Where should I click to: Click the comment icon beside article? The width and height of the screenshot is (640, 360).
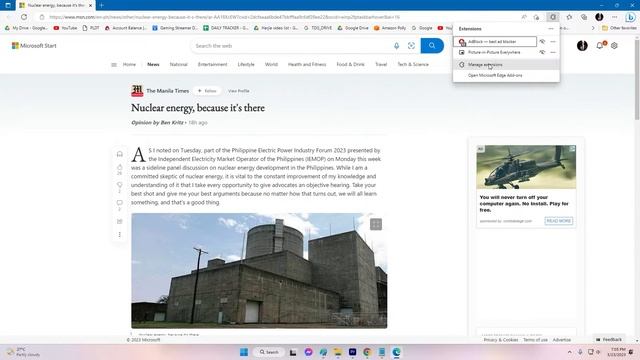click(120, 203)
